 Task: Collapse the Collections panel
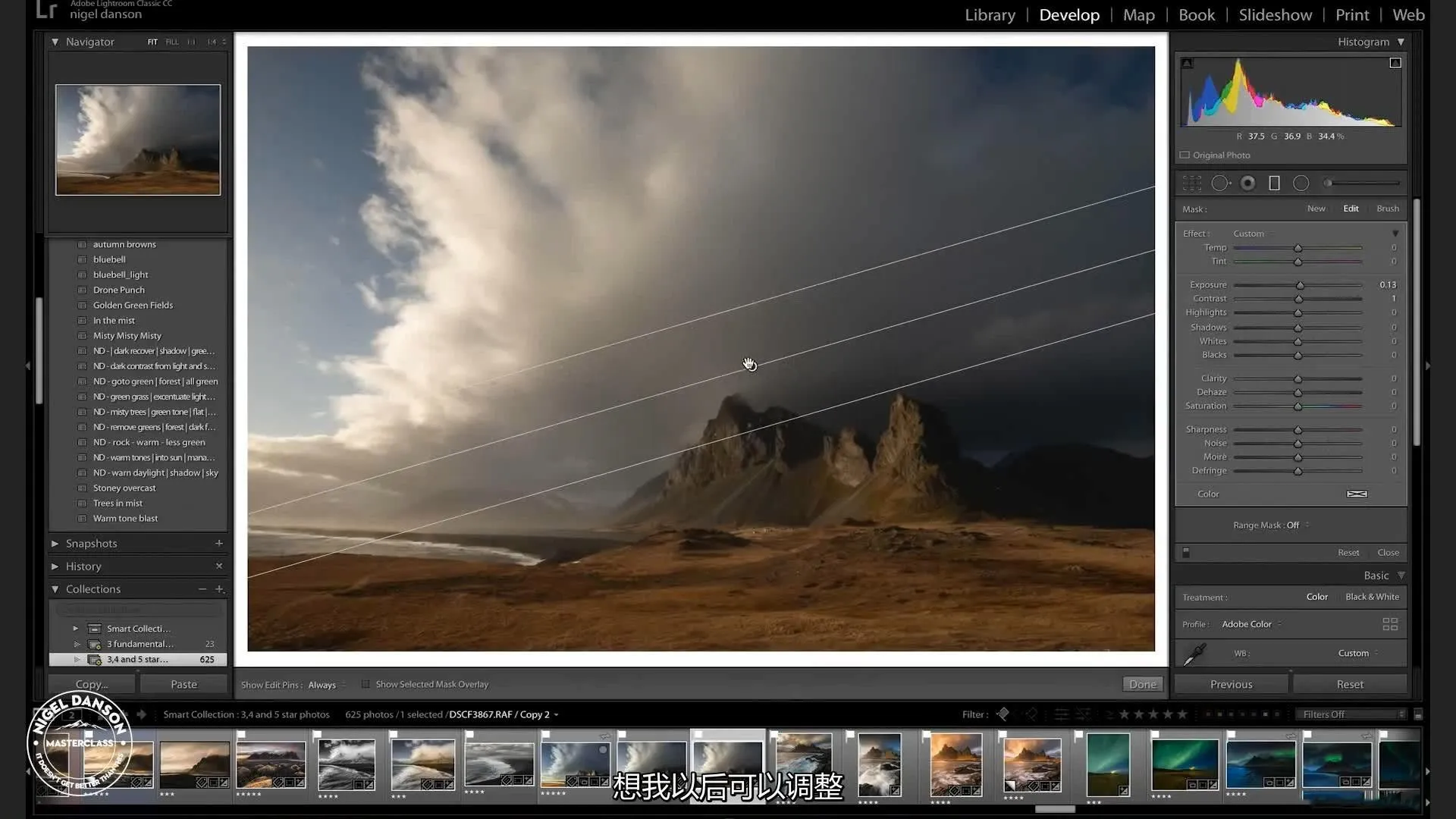[55, 589]
